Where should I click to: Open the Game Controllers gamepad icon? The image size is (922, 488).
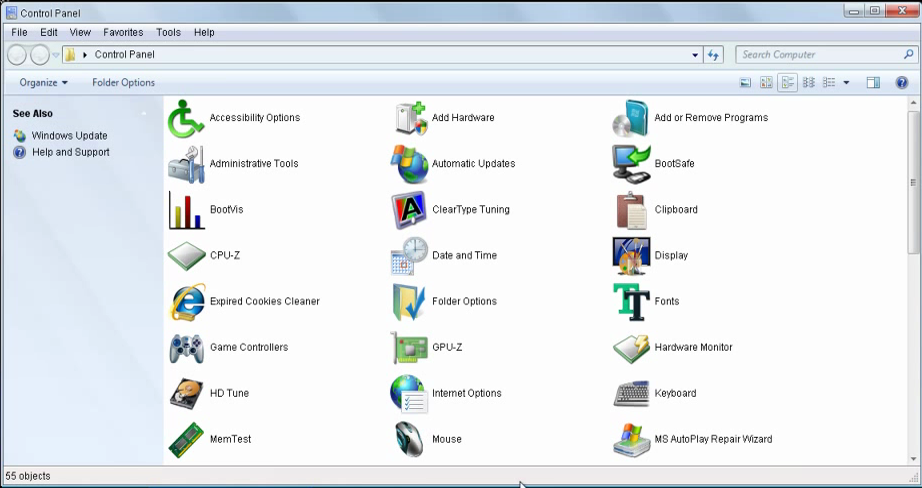coord(186,347)
